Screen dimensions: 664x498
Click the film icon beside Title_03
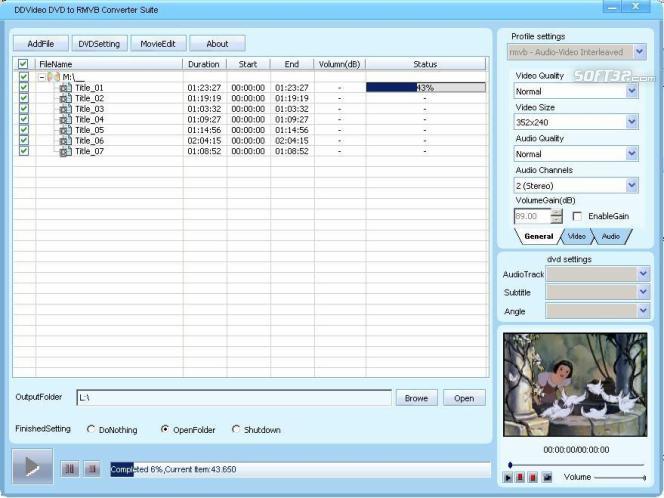point(65,109)
